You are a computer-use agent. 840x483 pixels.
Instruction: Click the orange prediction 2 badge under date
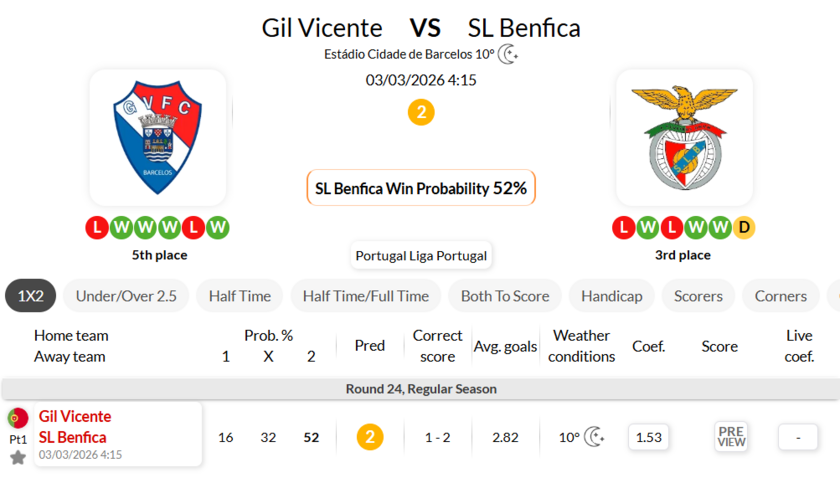point(421,113)
